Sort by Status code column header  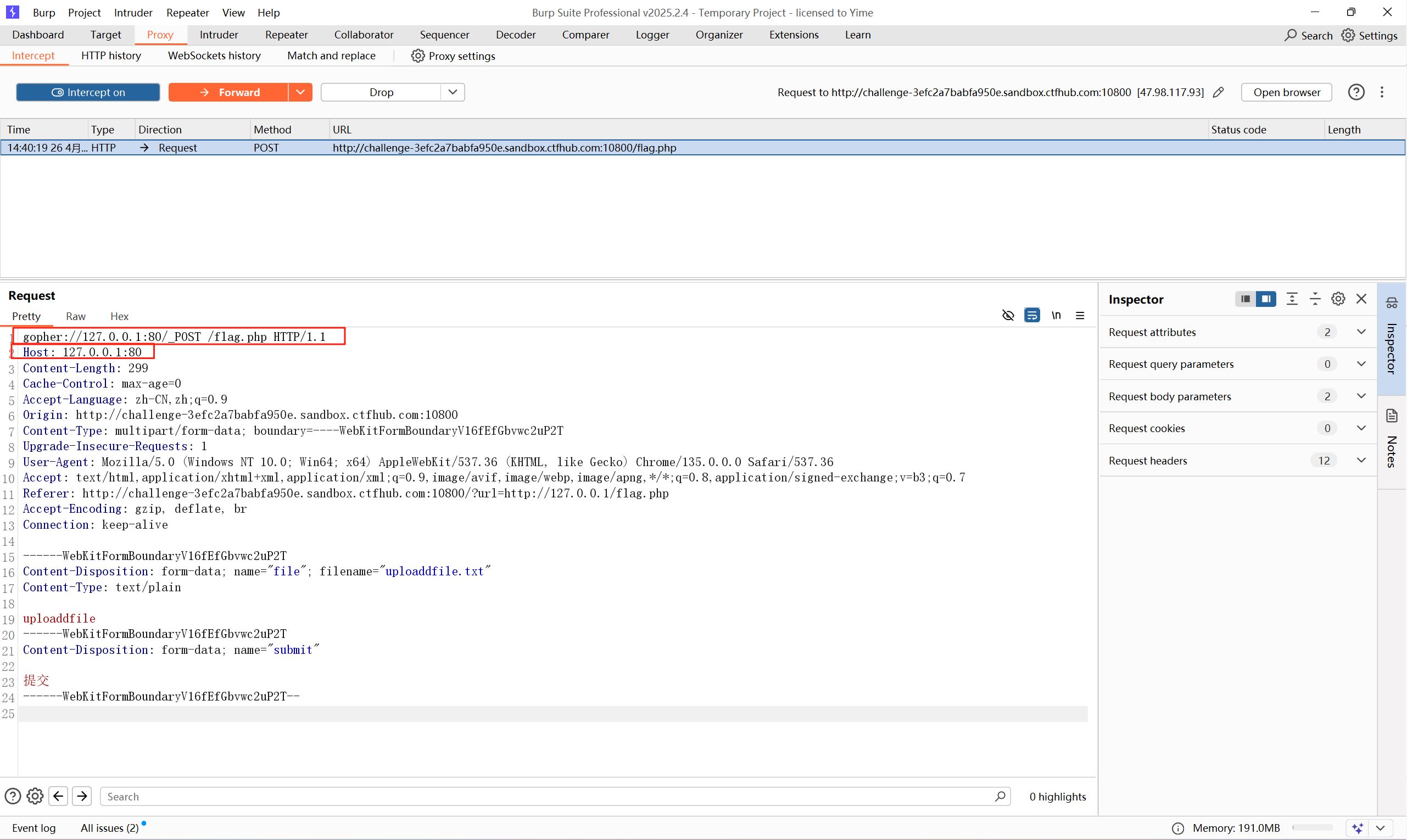click(x=1266, y=130)
